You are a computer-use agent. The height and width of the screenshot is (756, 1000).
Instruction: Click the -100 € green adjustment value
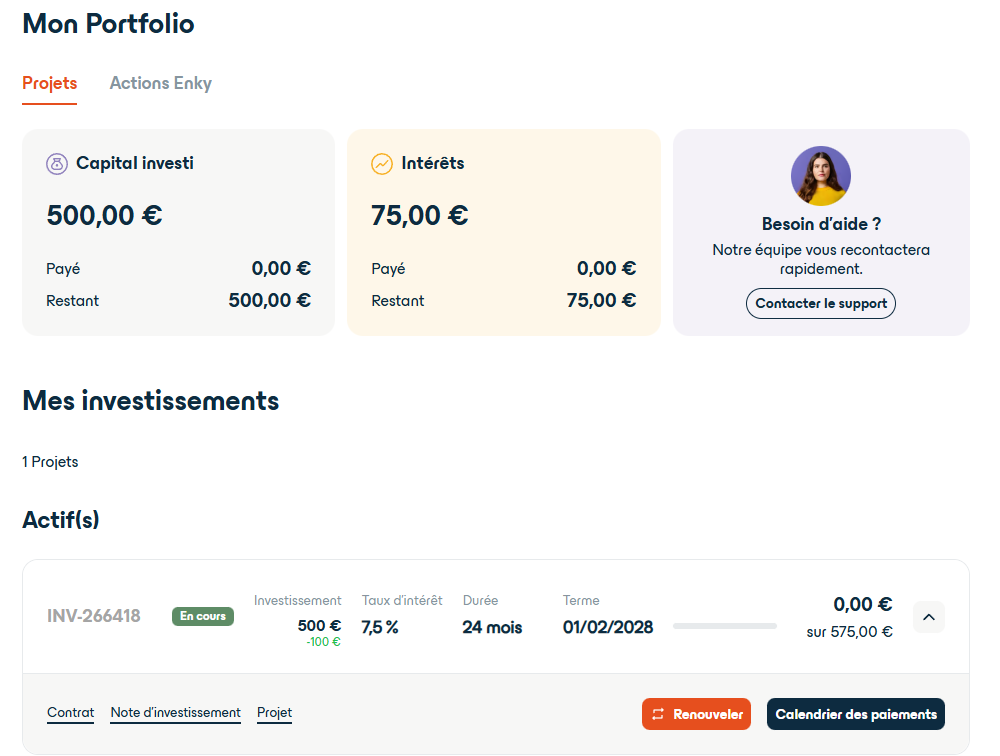pos(323,642)
